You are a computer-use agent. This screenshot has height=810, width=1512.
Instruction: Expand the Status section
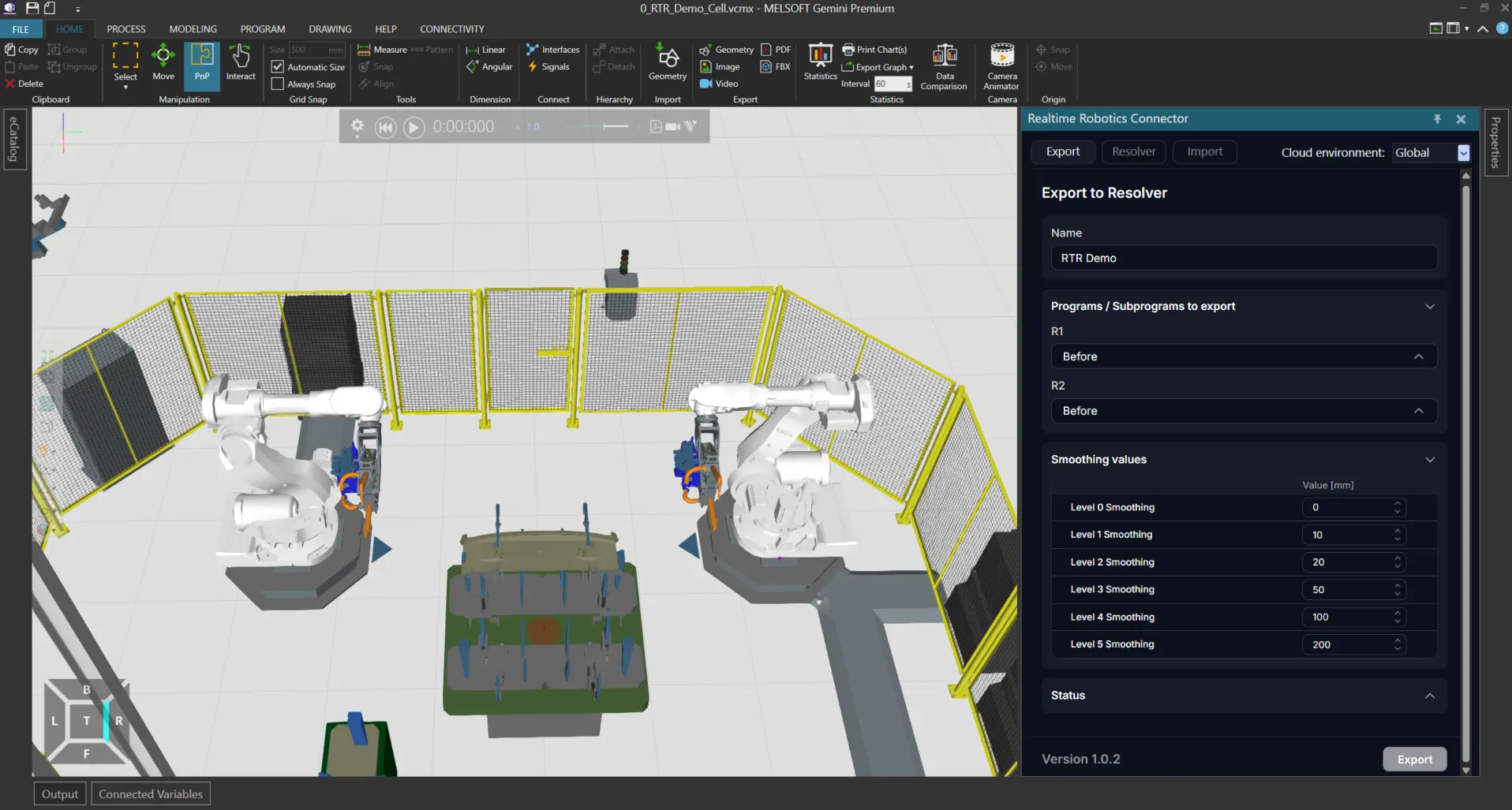[x=1244, y=696]
